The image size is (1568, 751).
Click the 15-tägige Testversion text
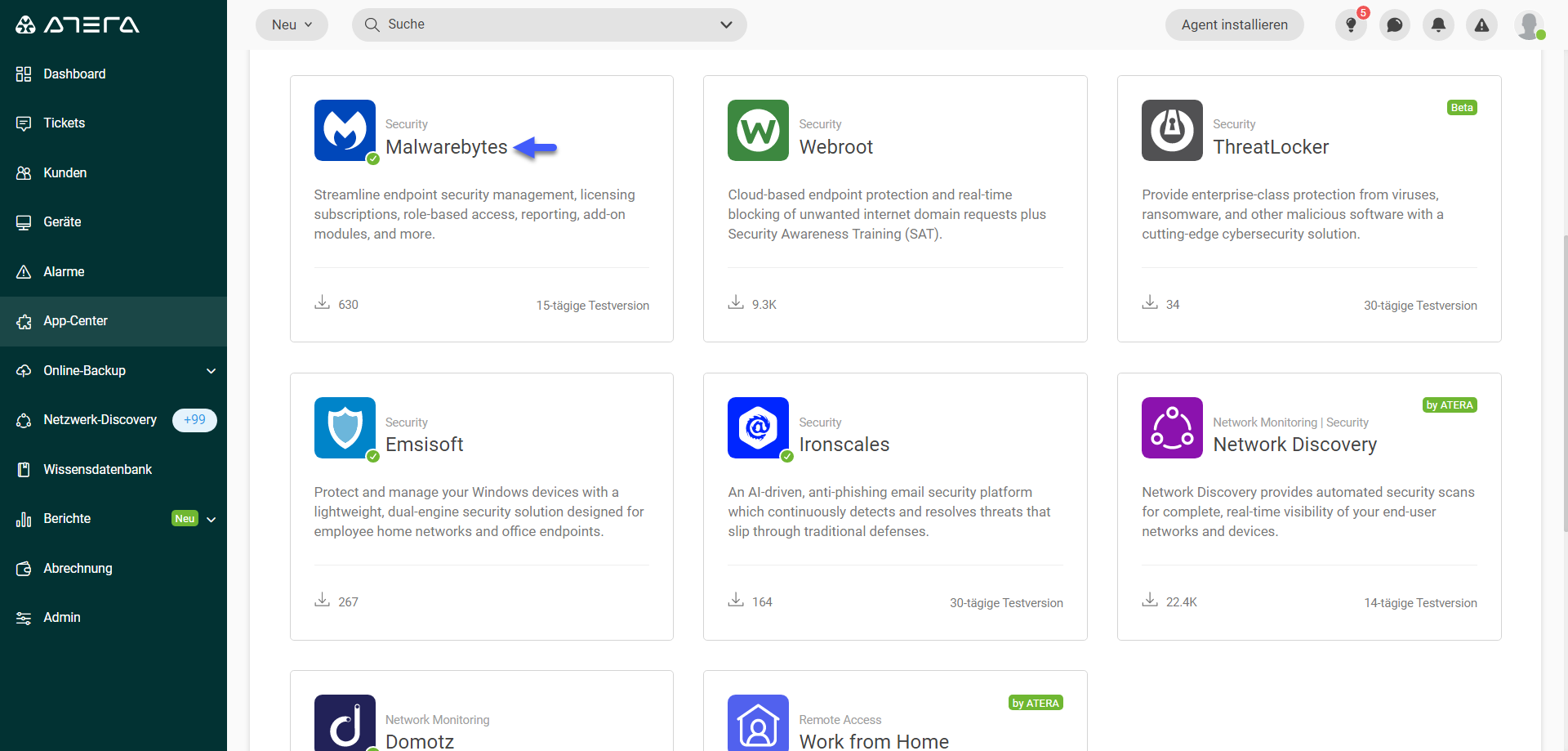pyautogui.click(x=593, y=306)
